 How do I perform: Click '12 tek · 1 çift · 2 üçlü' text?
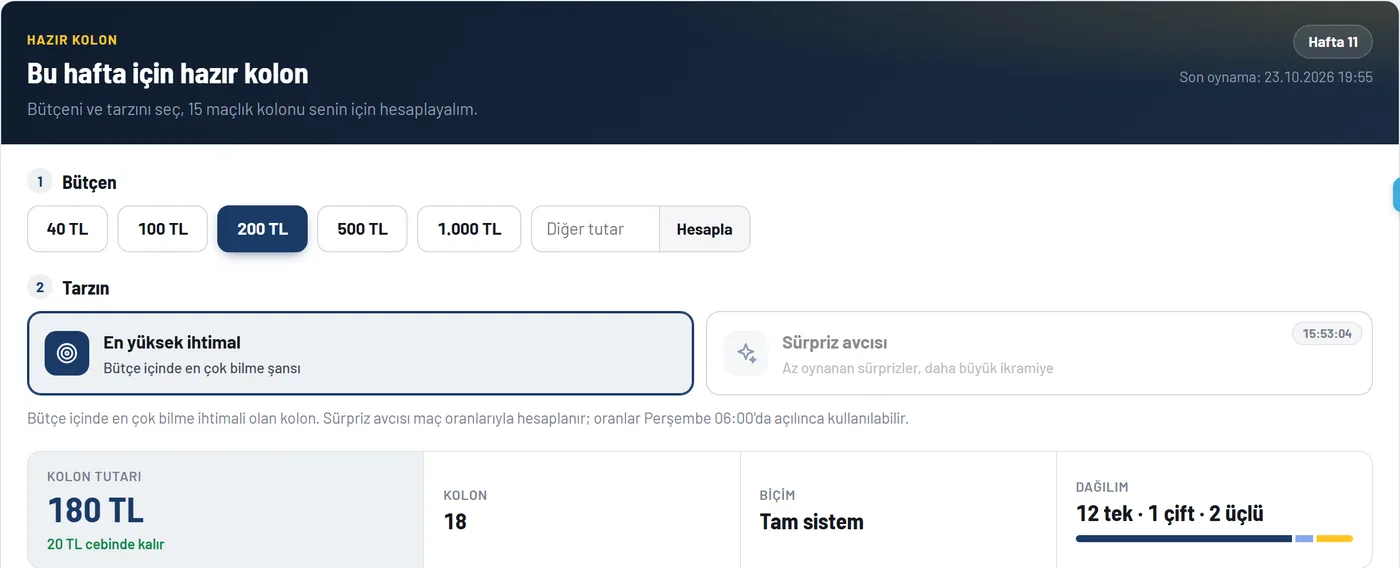click(1170, 513)
